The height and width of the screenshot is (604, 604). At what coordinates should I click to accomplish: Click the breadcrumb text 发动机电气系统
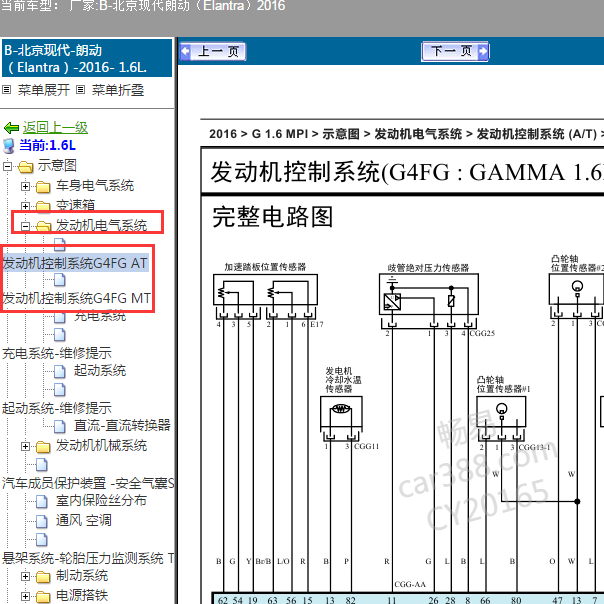point(418,134)
